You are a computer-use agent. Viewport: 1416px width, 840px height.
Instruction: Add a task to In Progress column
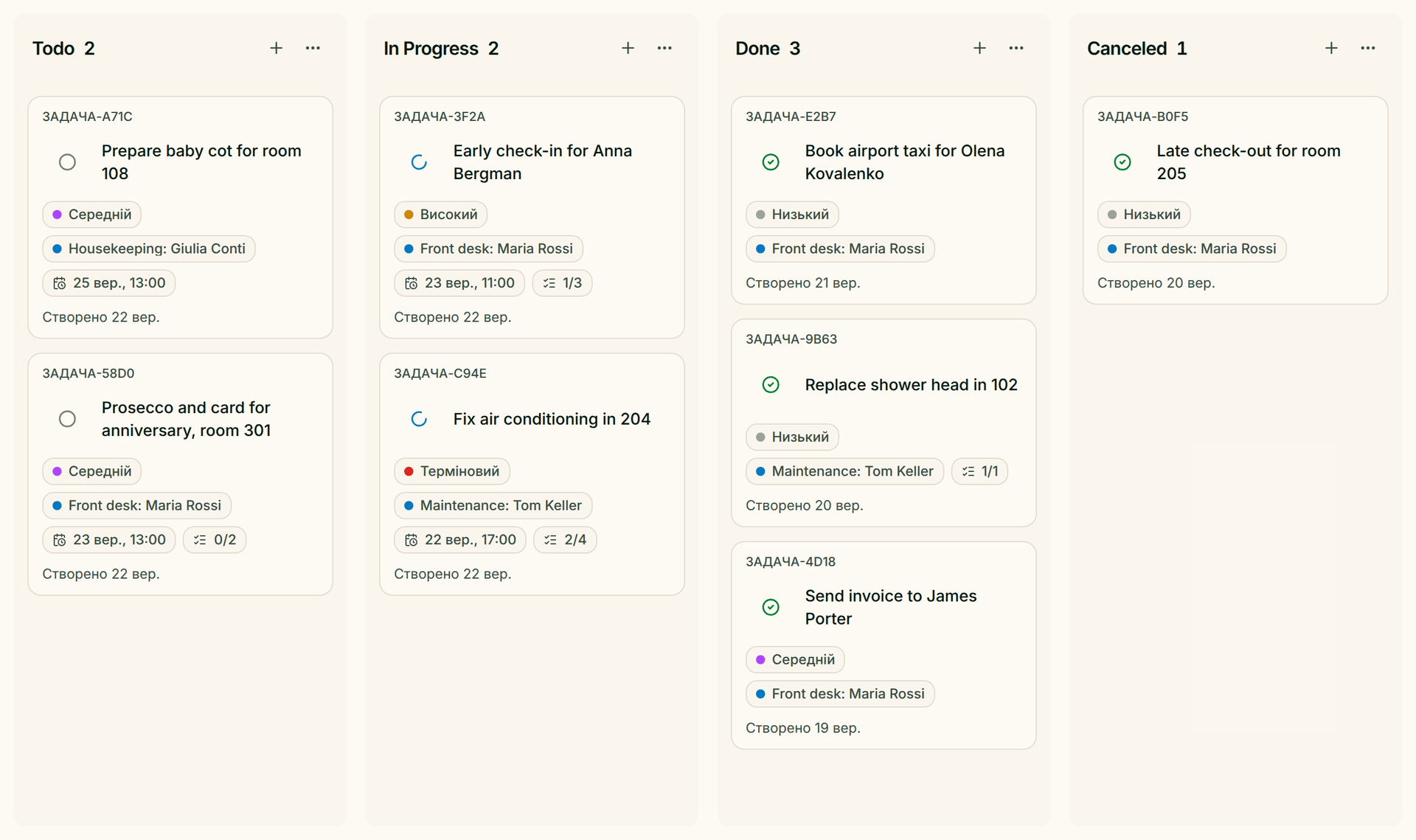point(628,48)
